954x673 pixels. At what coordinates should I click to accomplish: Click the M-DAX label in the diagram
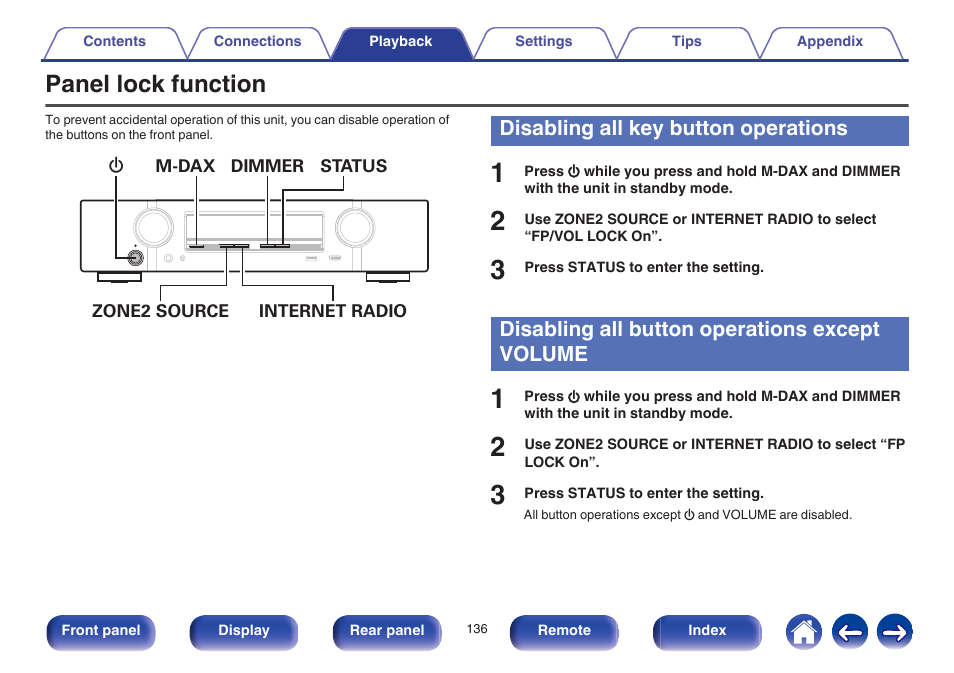pyautogui.click(x=185, y=166)
